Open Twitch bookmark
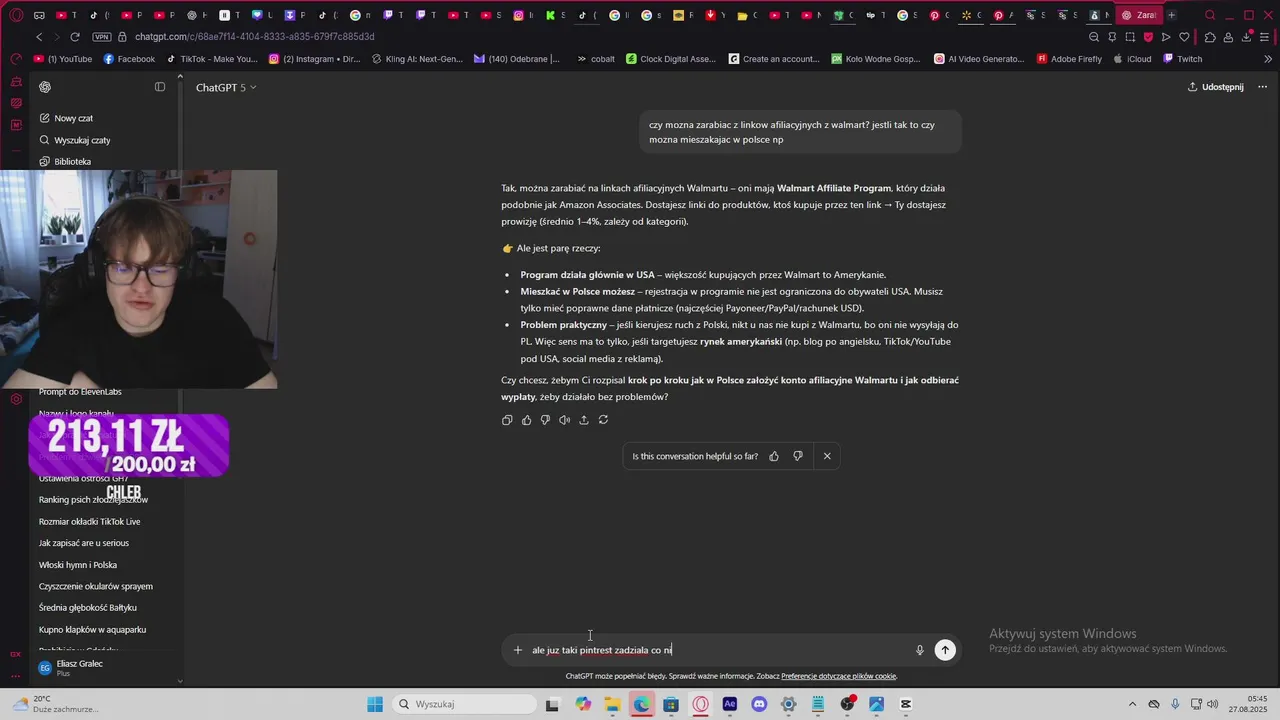Screen dimensions: 1280x720 1182,59
